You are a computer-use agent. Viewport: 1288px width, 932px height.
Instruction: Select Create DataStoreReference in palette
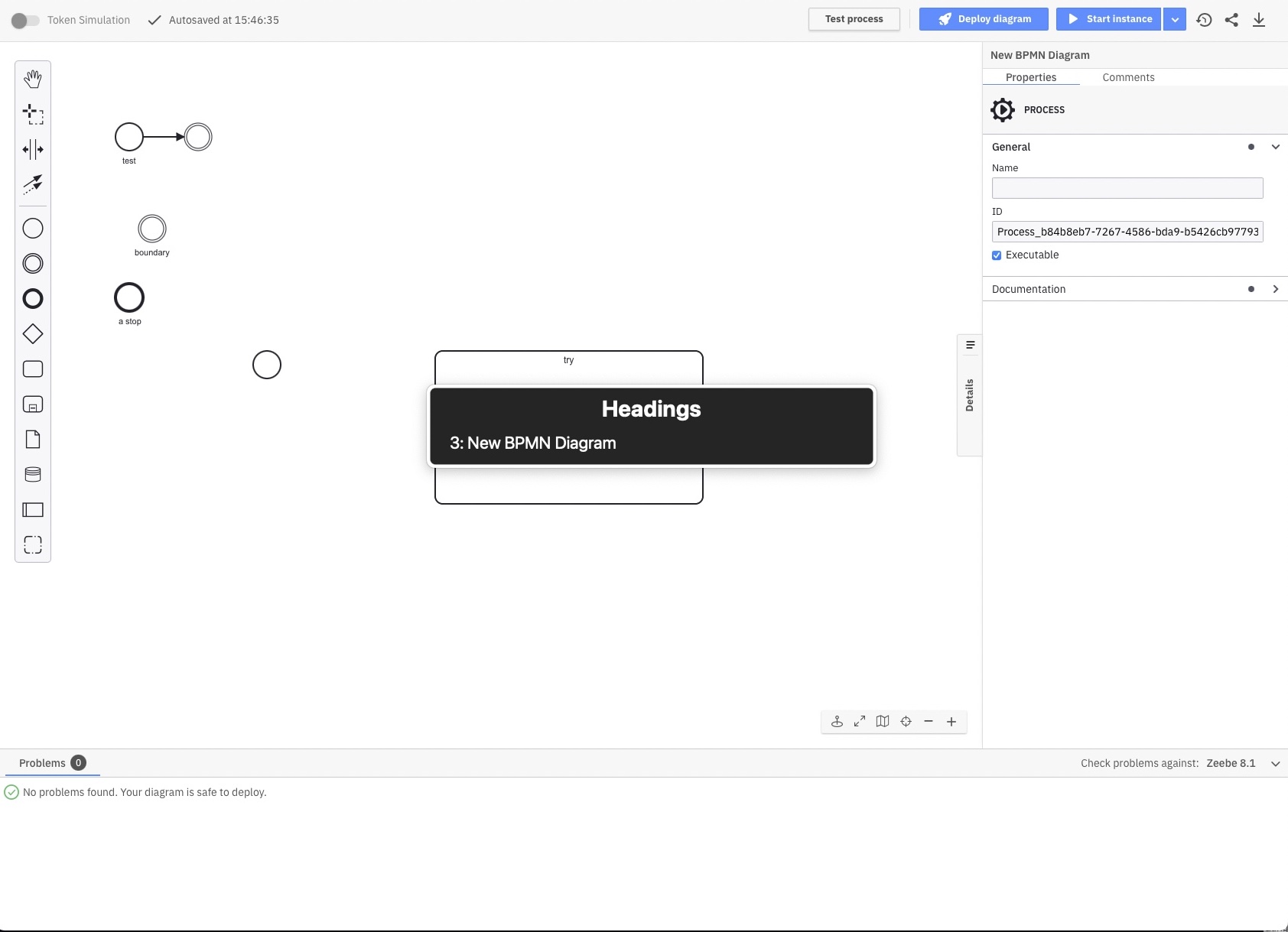point(33,475)
